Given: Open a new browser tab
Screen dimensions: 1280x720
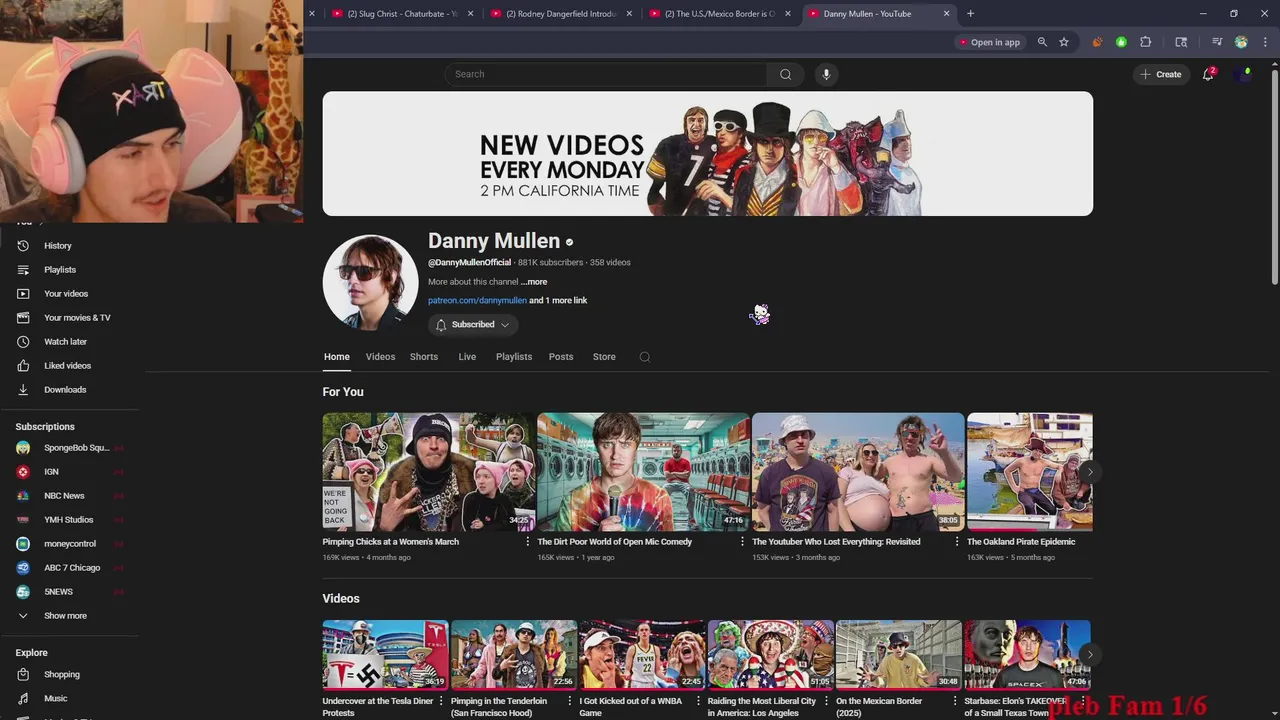Looking at the screenshot, I should [970, 14].
